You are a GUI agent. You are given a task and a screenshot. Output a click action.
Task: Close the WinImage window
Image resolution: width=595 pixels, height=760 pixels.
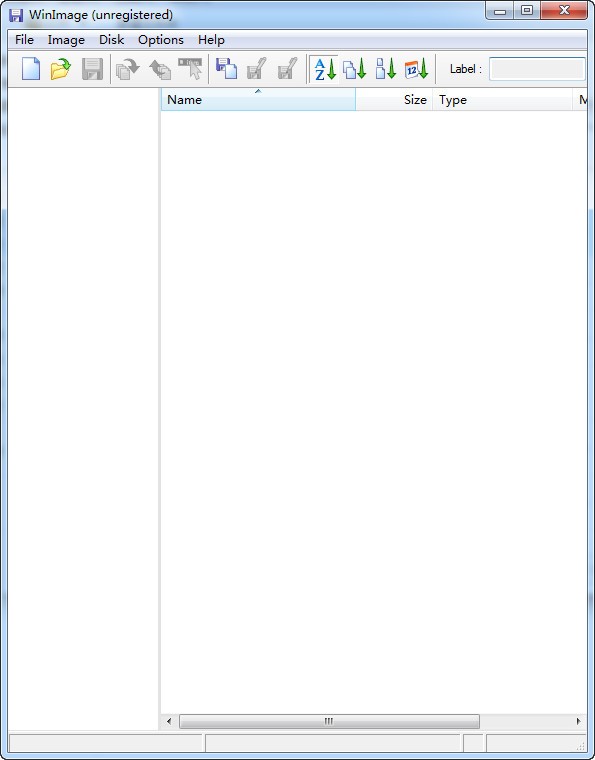[564, 10]
